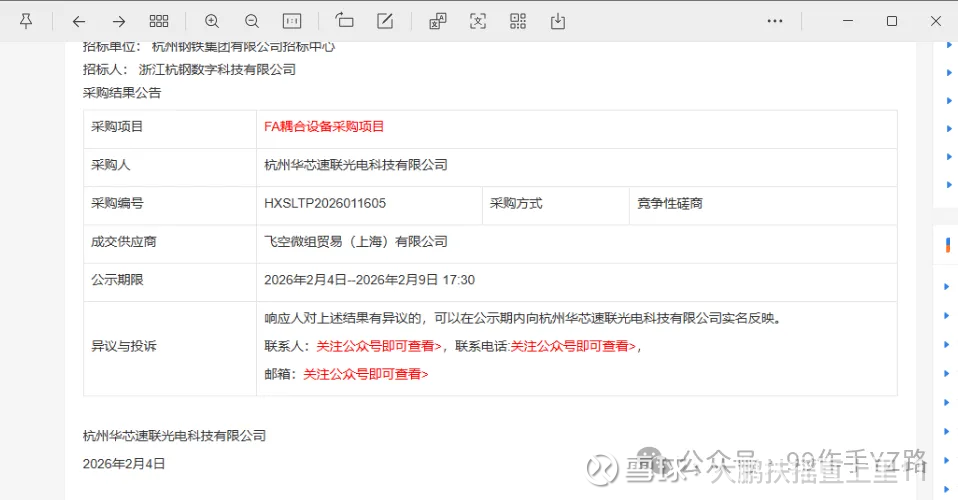Save the image with the download icon
This screenshot has height=500, width=958.
[x=558, y=21]
